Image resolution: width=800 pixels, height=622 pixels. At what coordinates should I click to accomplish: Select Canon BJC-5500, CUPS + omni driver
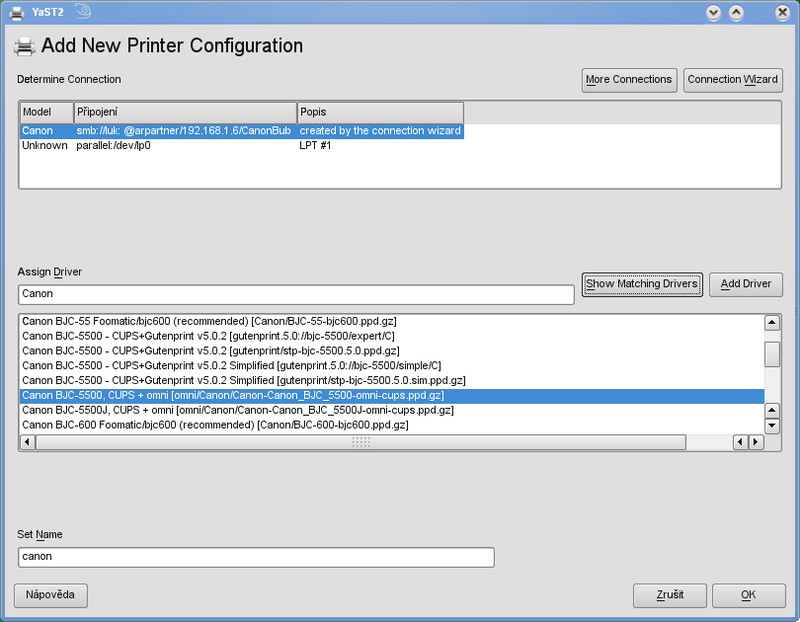point(392,396)
